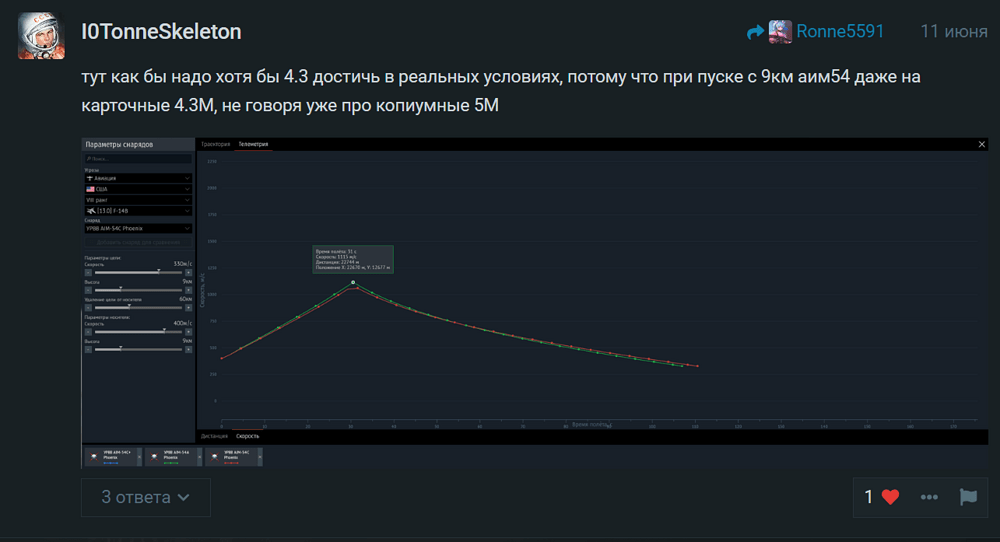The image size is (1000, 542).
Task: Click 'Добавить снаряд для сравнения' button
Action: tap(138, 242)
